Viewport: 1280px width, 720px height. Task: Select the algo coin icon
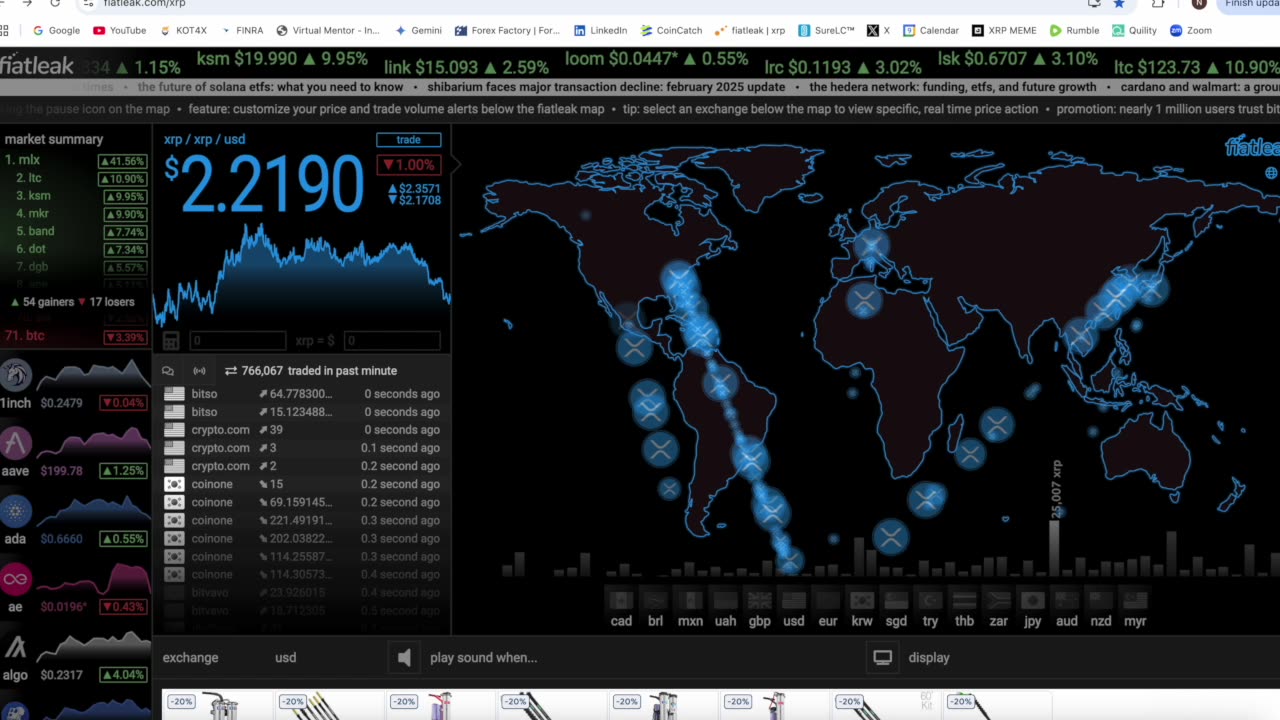pyautogui.click(x=16, y=647)
